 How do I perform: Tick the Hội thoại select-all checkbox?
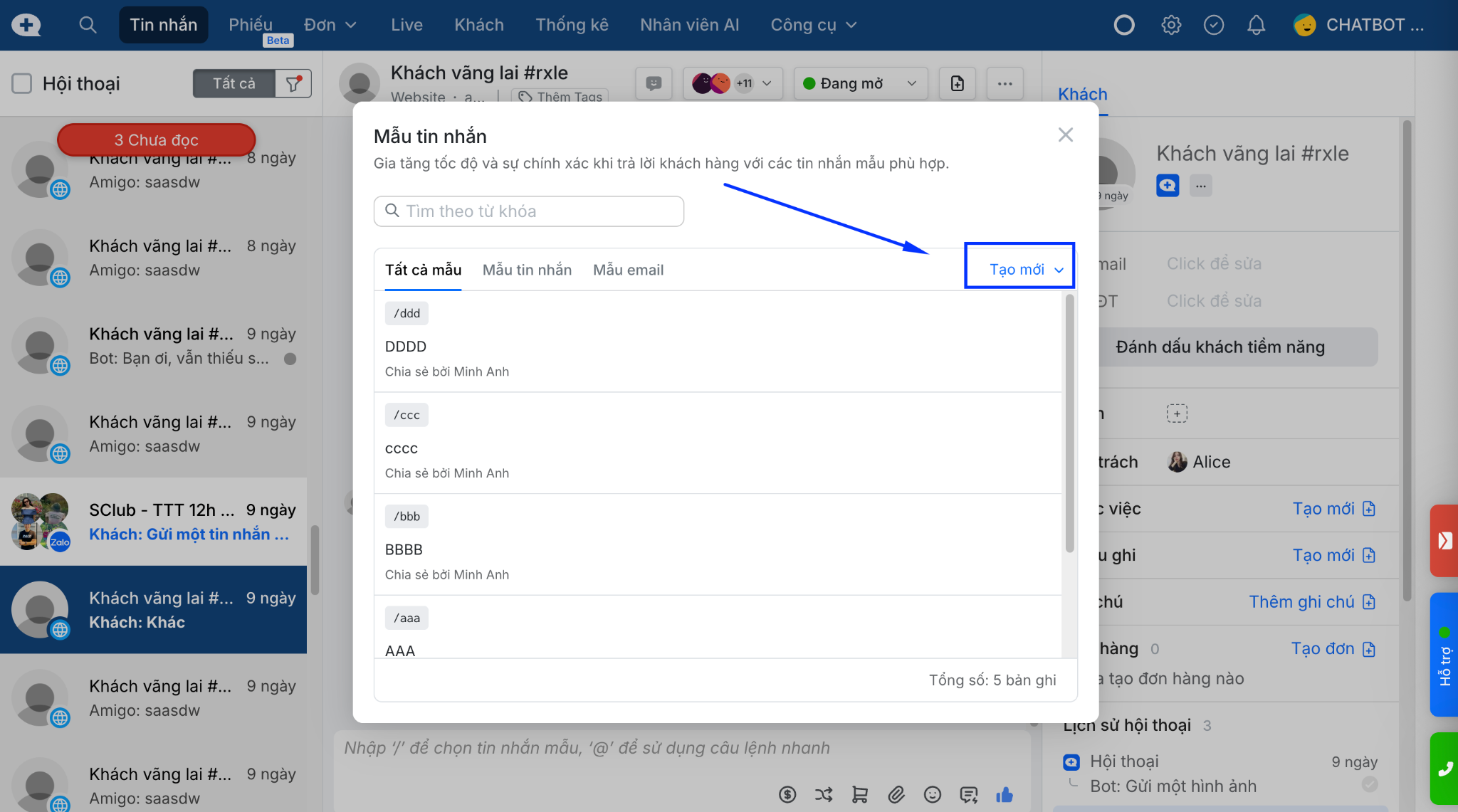22,84
